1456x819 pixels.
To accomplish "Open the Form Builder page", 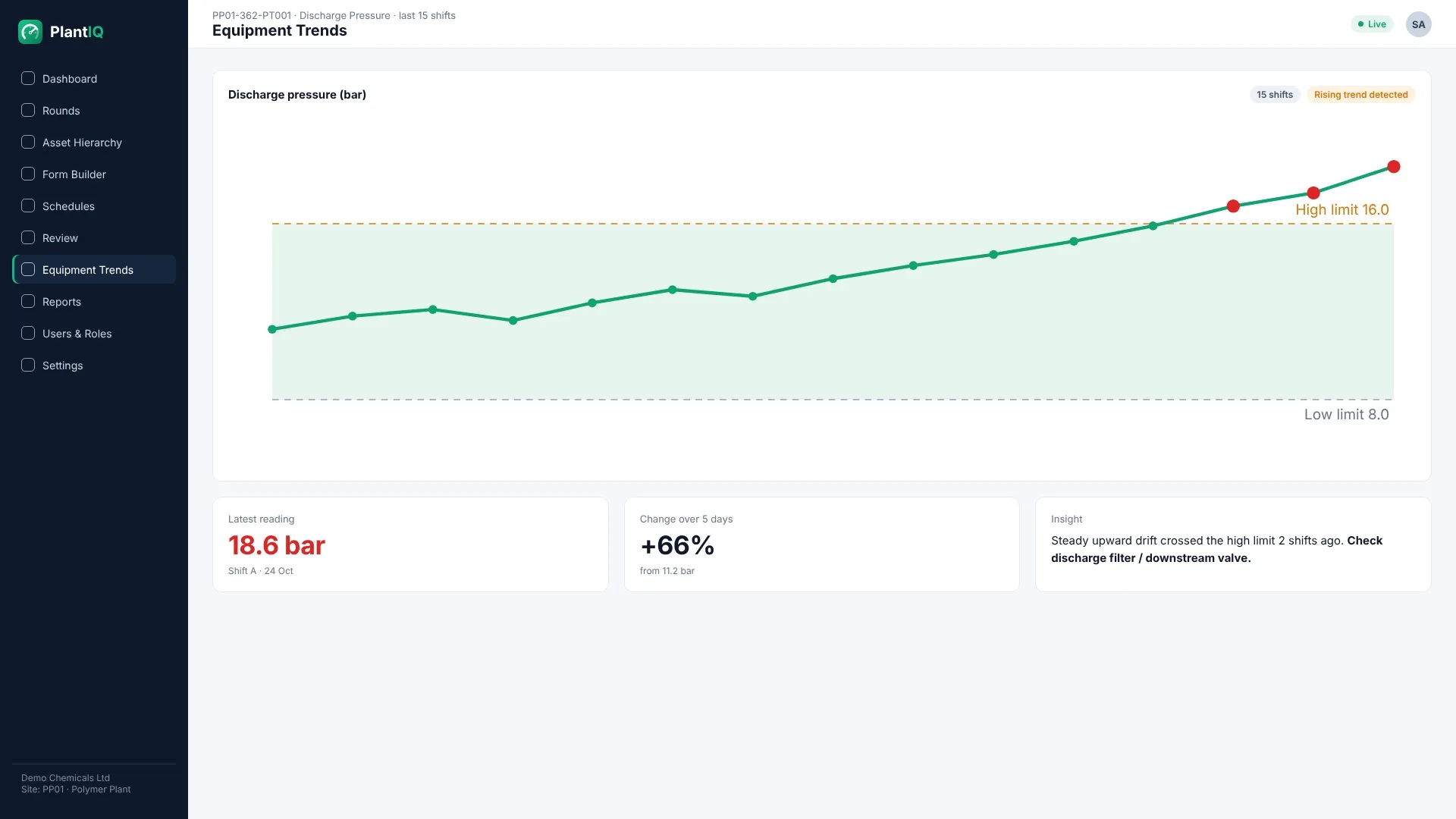I will 94,174.
